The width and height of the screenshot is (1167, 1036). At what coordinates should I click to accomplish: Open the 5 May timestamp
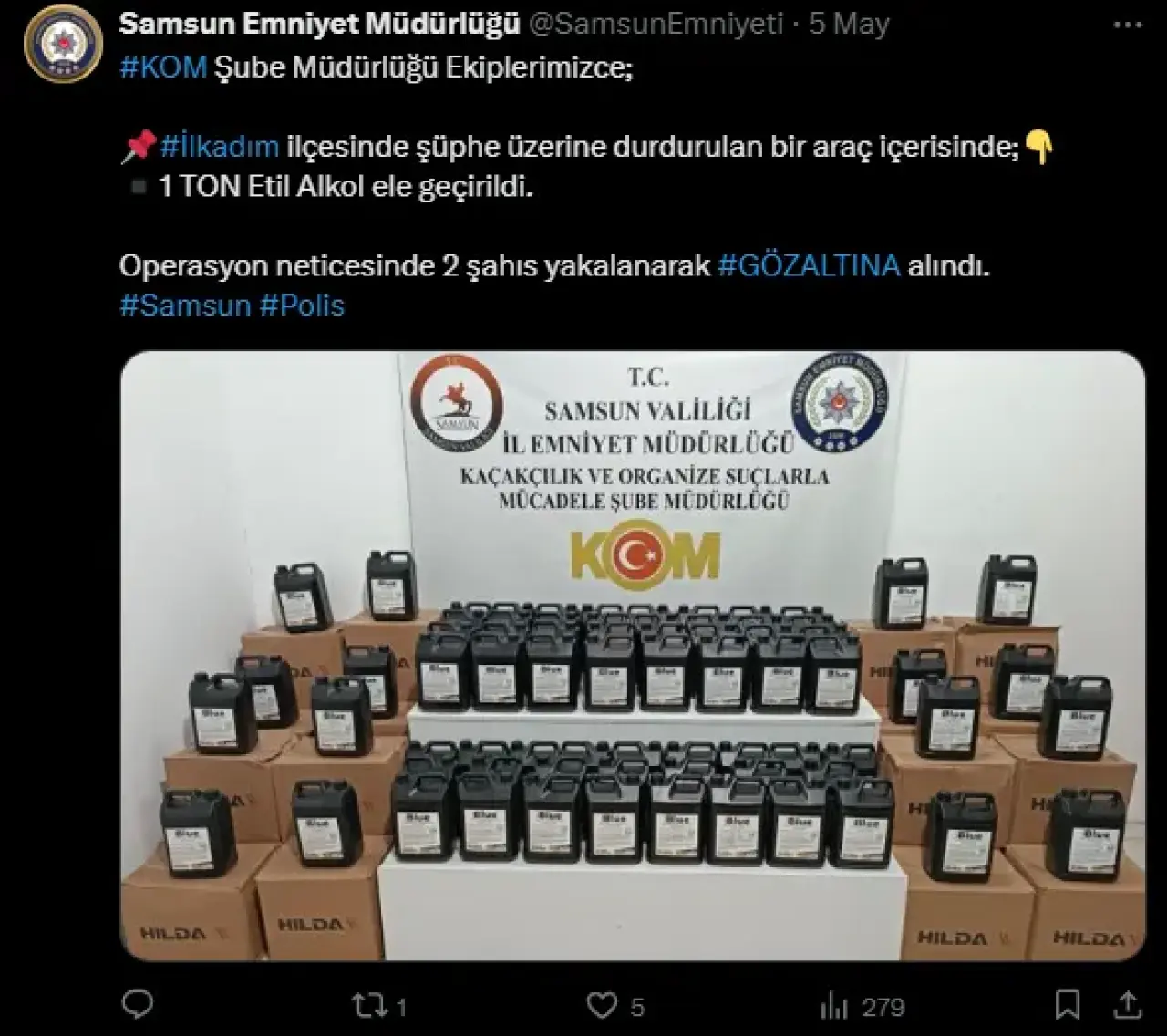click(x=849, y=25)
